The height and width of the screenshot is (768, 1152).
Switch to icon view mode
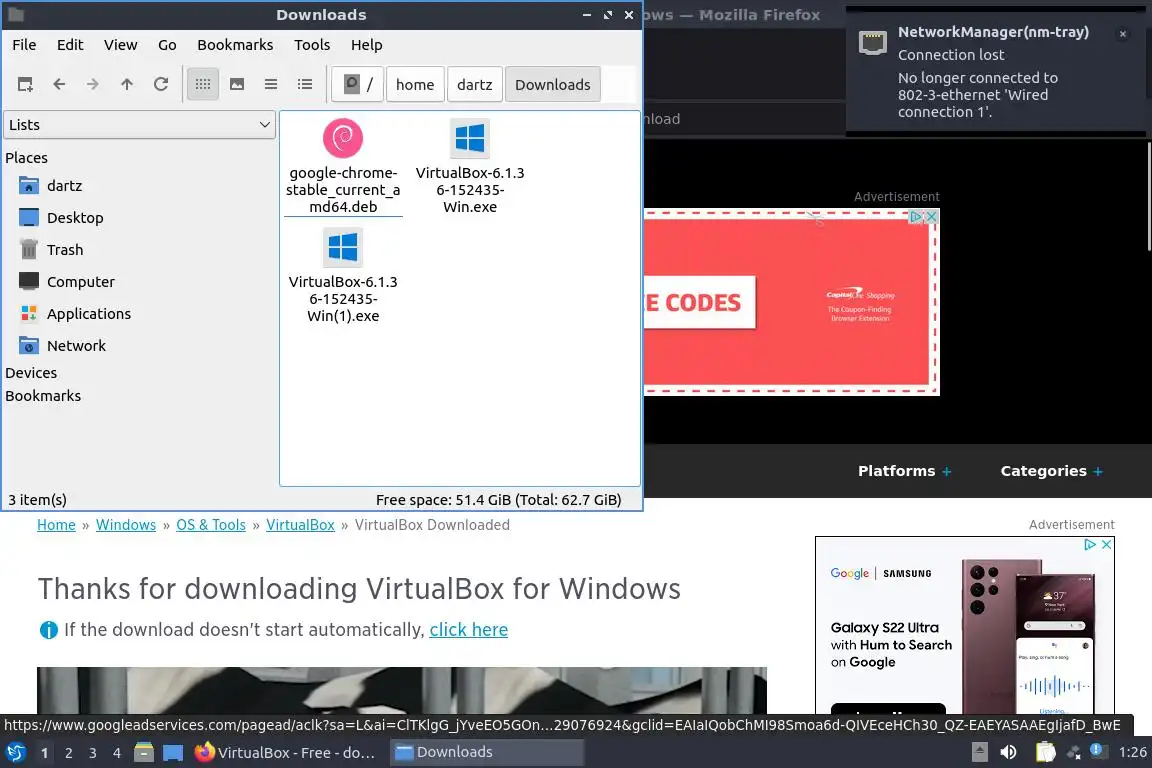pos(203,85)
